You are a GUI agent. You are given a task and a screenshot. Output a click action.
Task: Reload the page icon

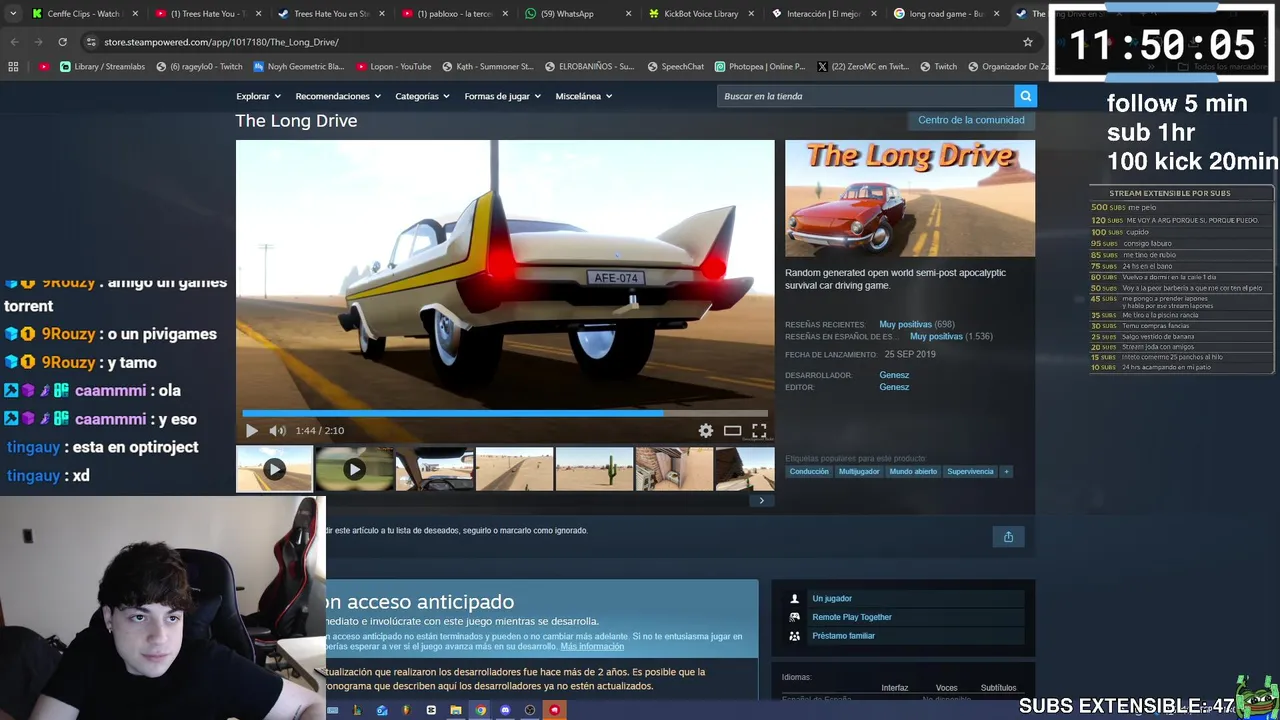point(62,42)
